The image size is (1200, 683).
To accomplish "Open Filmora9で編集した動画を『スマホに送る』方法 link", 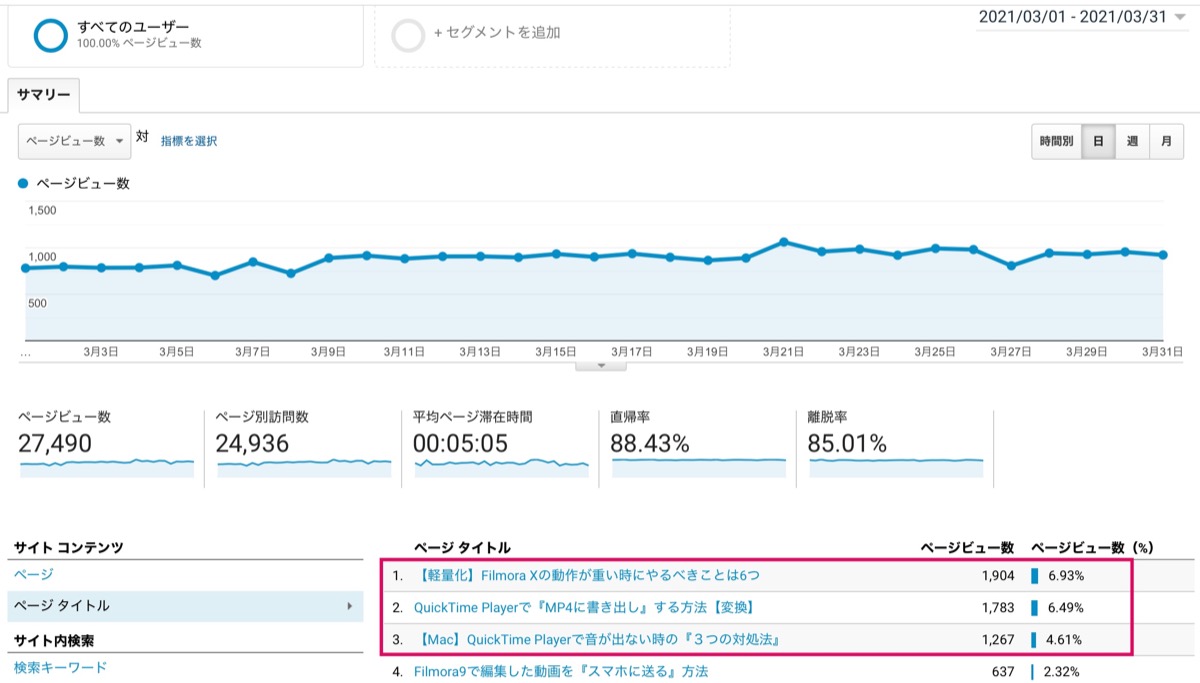I will click(561, 672).
